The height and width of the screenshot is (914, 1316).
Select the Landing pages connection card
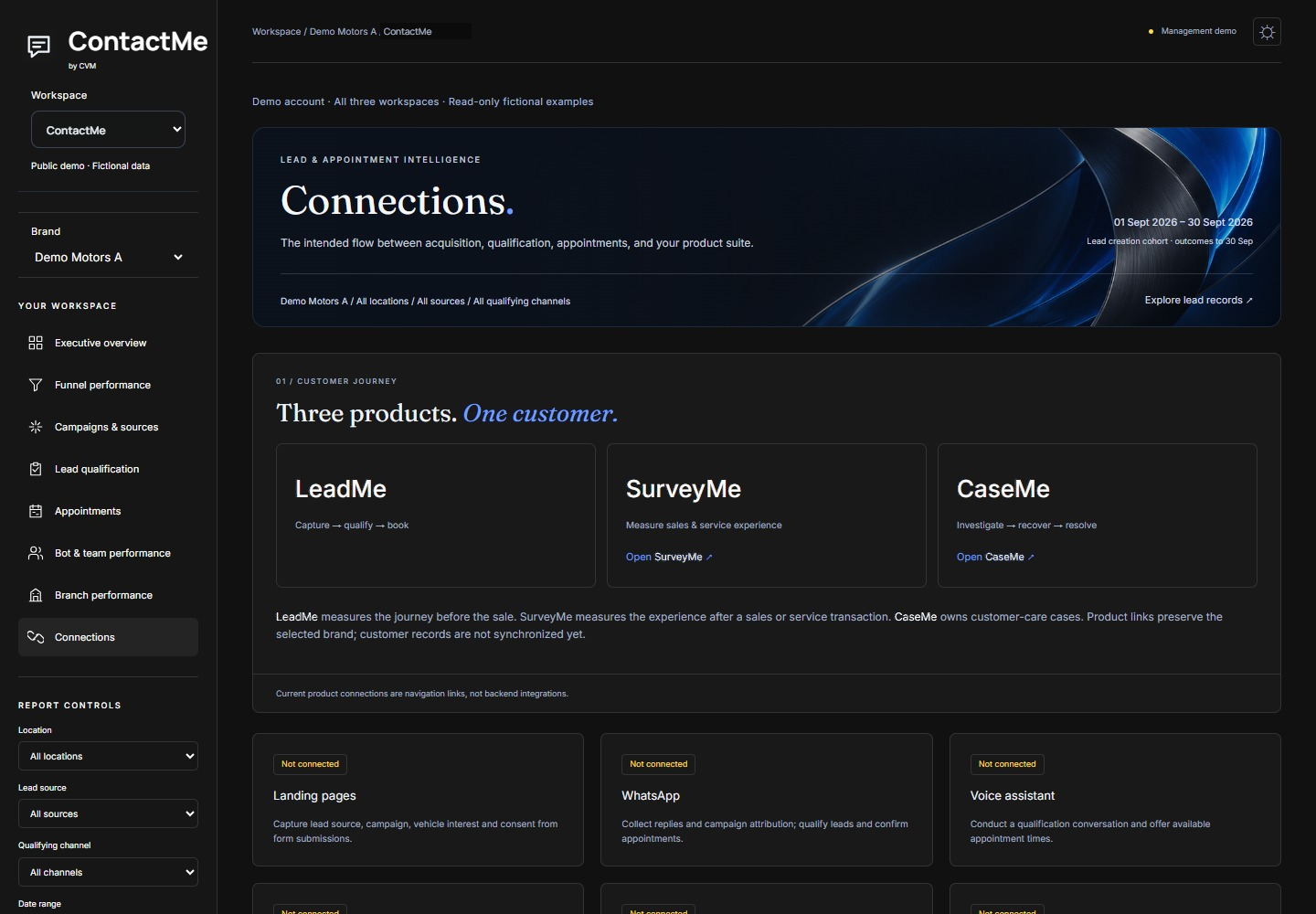coord(418,800)
